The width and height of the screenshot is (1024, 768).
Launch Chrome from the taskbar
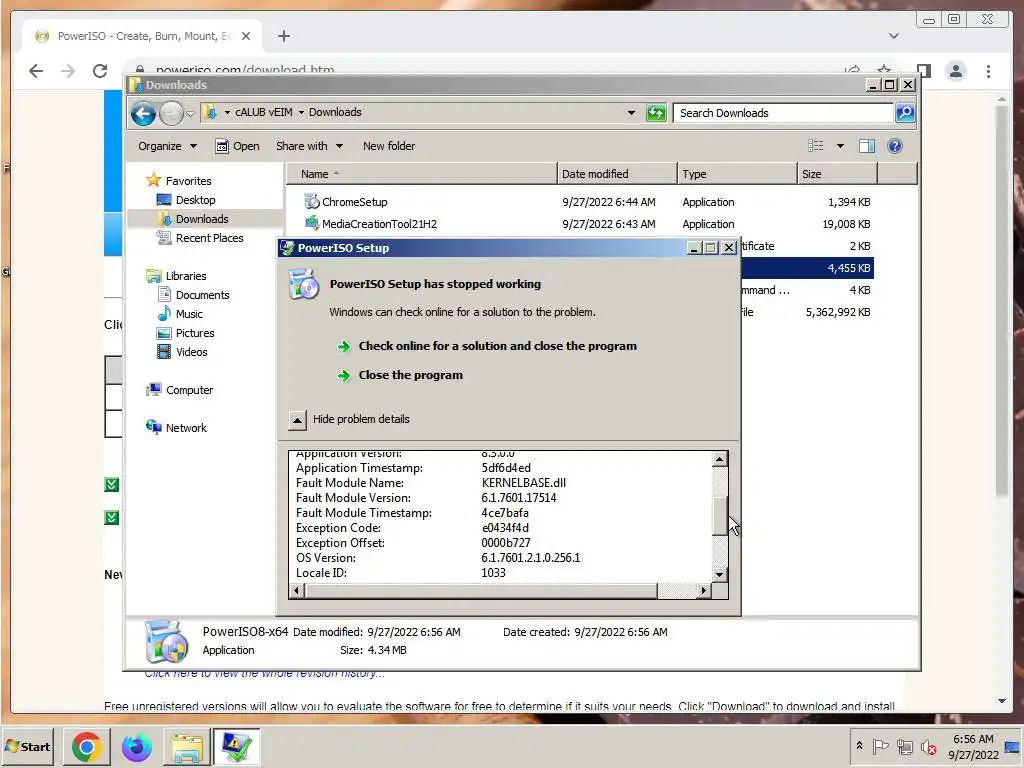click(x=86, y=746)
